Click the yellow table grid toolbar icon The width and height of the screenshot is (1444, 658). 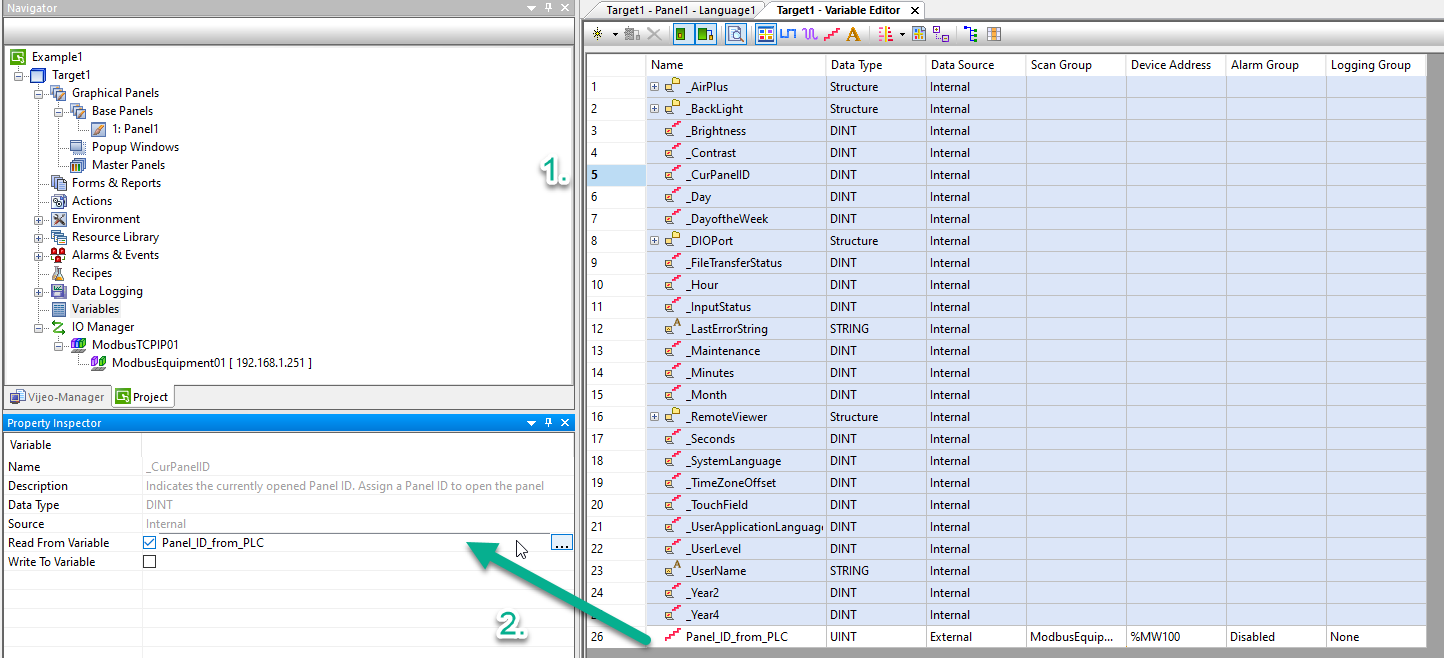coord(919,34)
